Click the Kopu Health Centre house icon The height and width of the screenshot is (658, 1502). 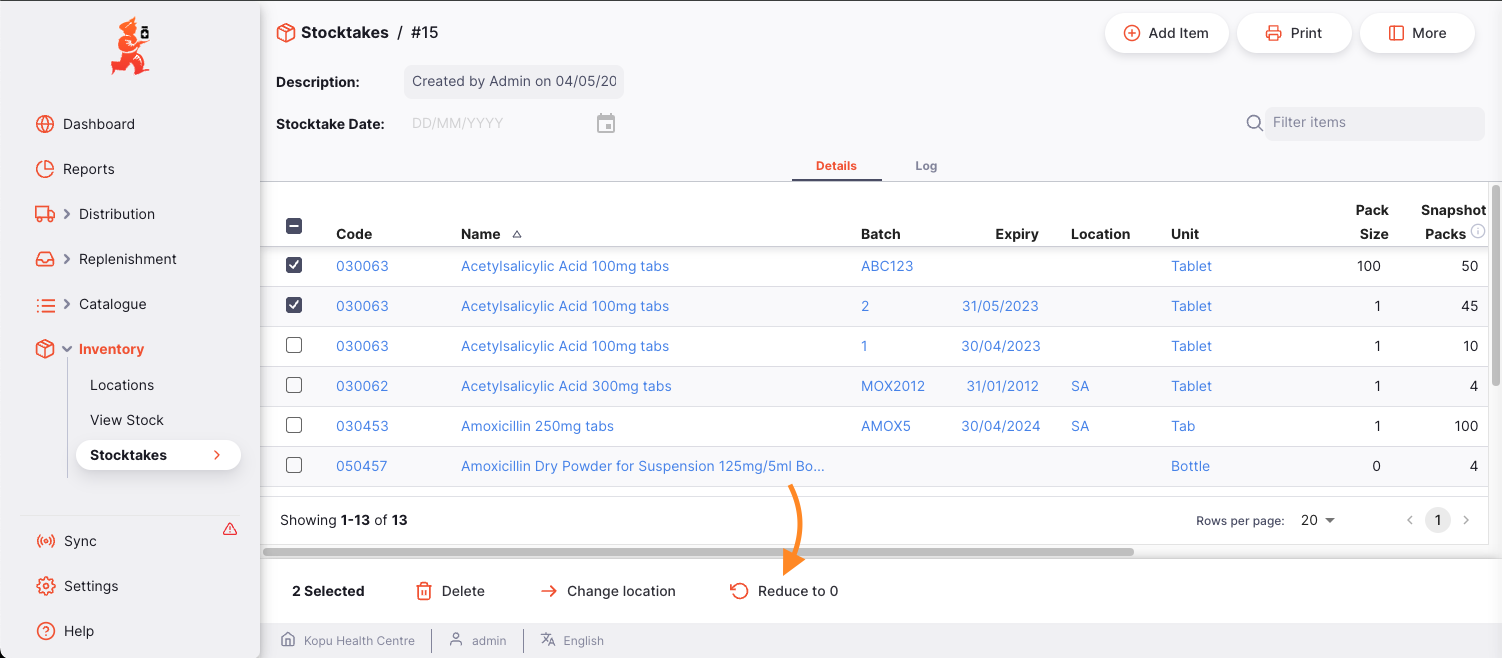pyautogui.click(x=288, y=639)
